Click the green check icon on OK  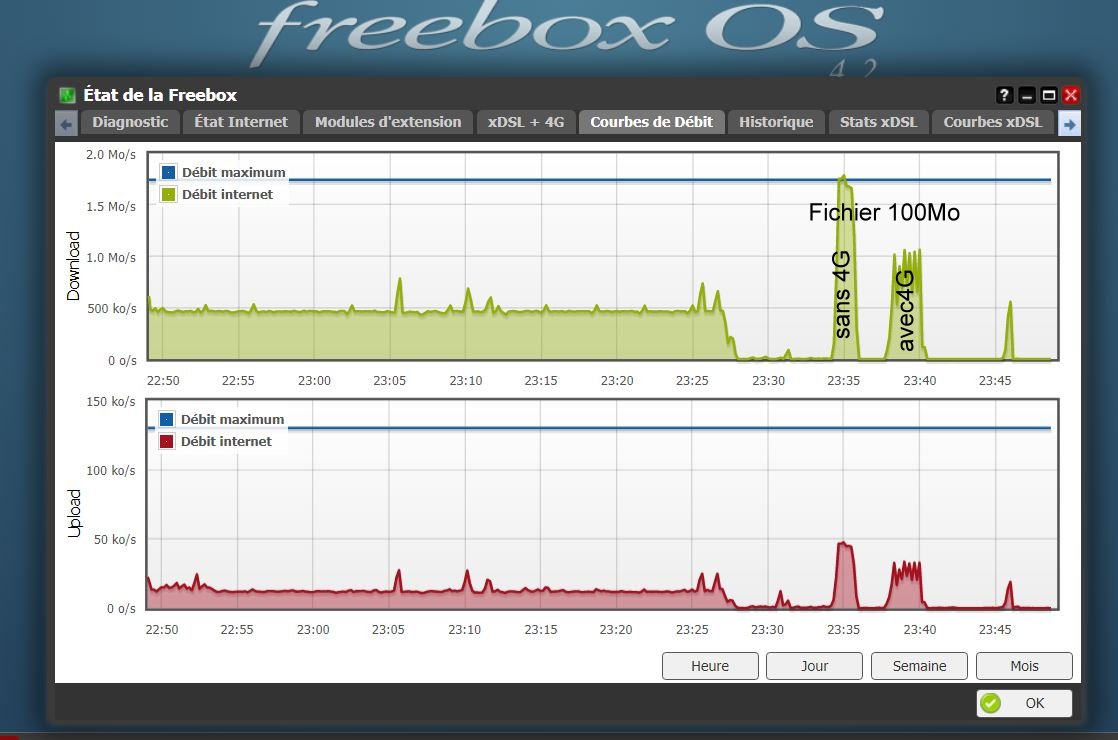990,703
